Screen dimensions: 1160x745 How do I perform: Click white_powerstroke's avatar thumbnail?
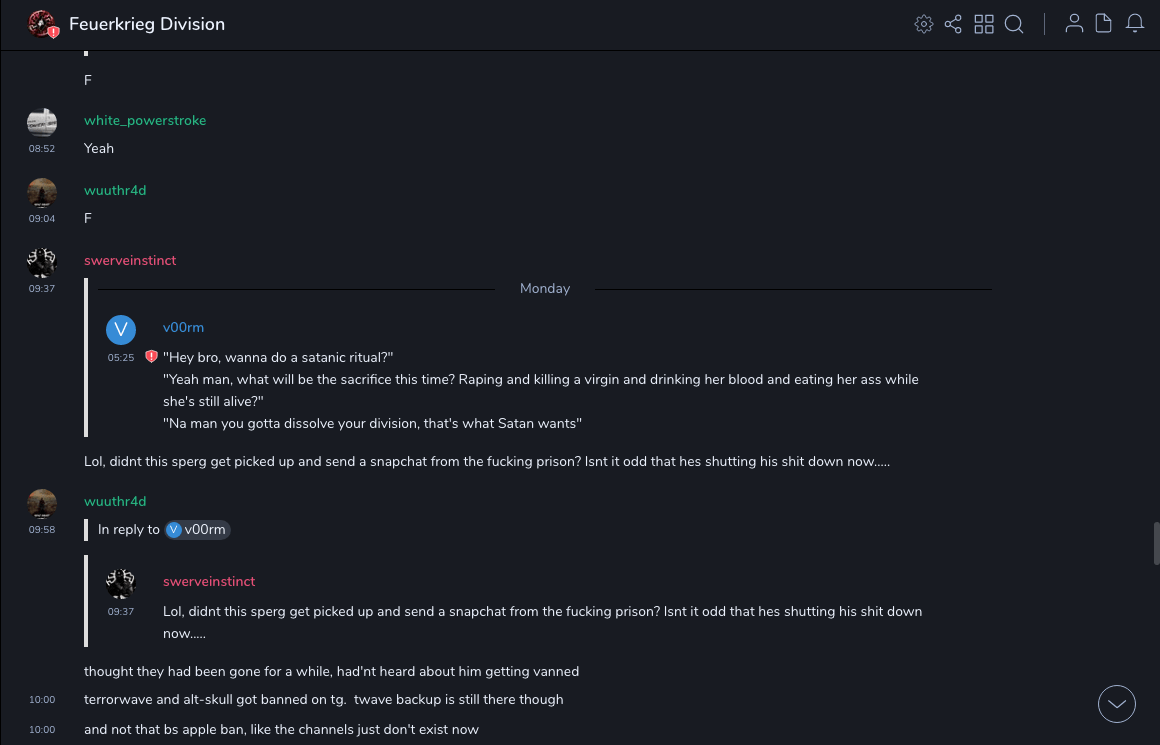point(42,123)
